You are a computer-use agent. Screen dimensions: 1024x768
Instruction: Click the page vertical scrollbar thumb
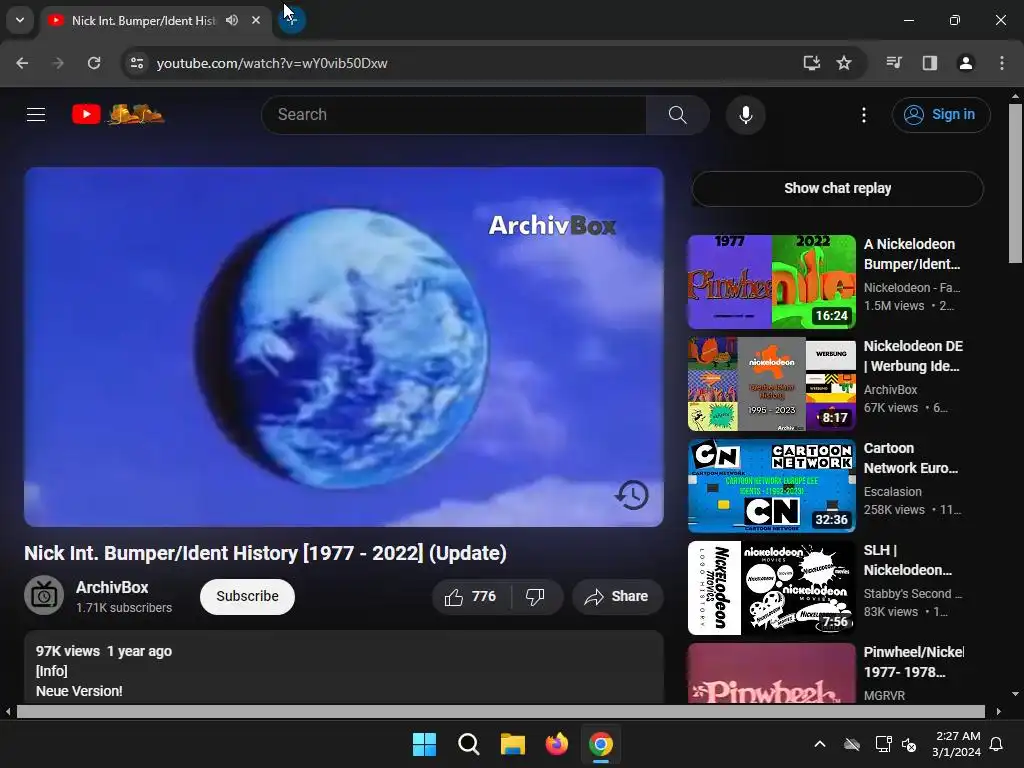tap(1015, 183)
